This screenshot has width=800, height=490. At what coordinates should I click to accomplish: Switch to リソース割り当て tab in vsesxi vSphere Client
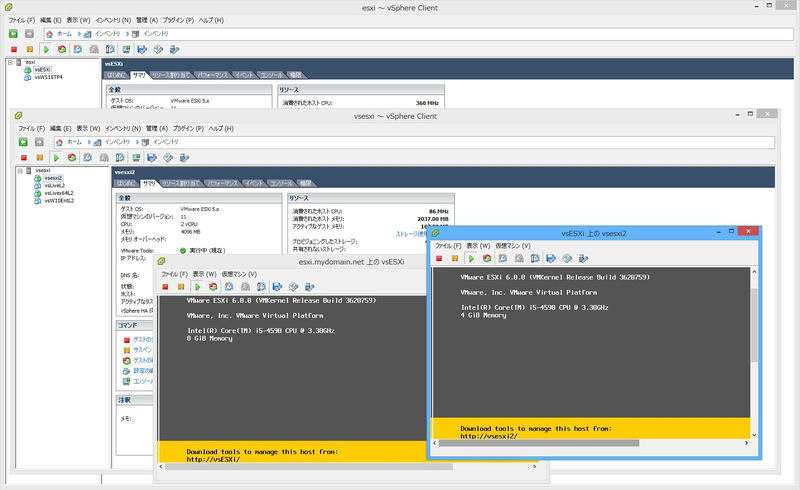coord(181,183)
